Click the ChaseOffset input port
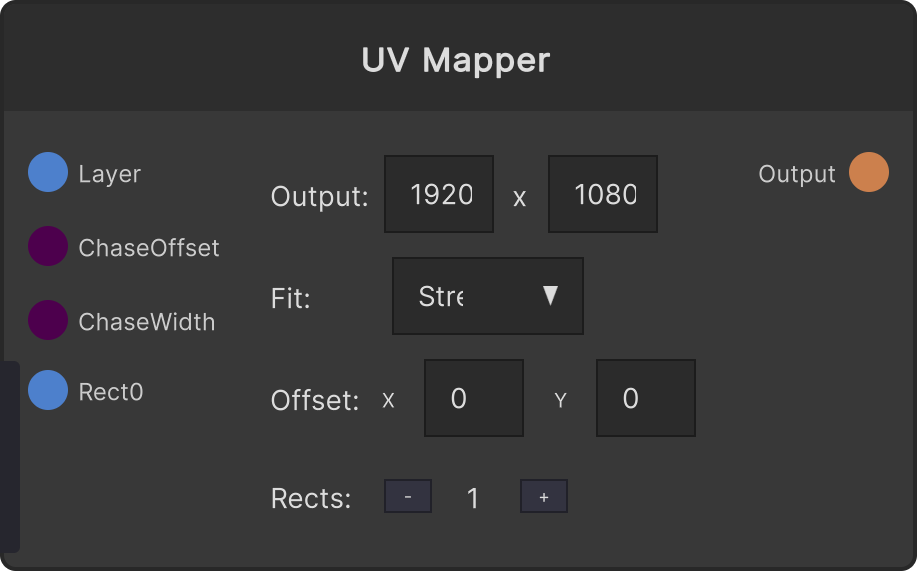The height and width of the screenshot is (571, 917). point(48,246)
